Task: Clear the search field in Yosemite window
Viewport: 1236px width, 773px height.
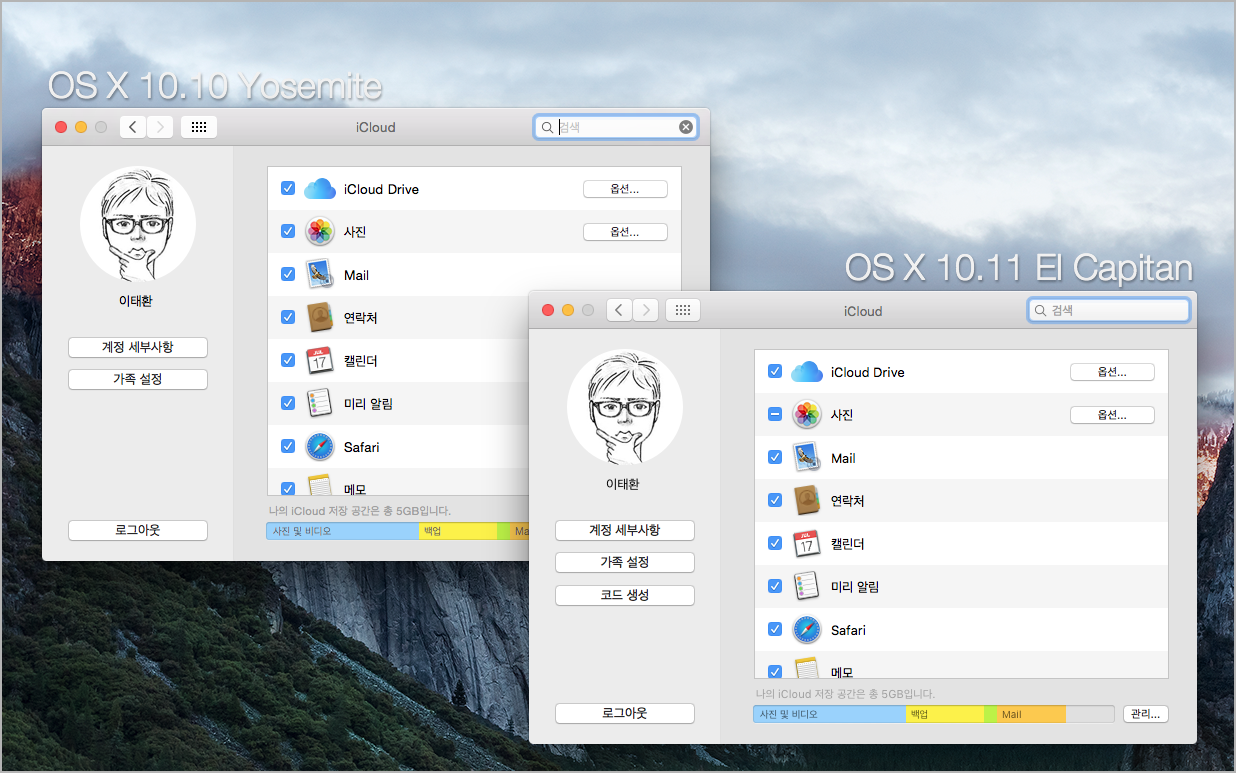Action: tap(685, 127)
